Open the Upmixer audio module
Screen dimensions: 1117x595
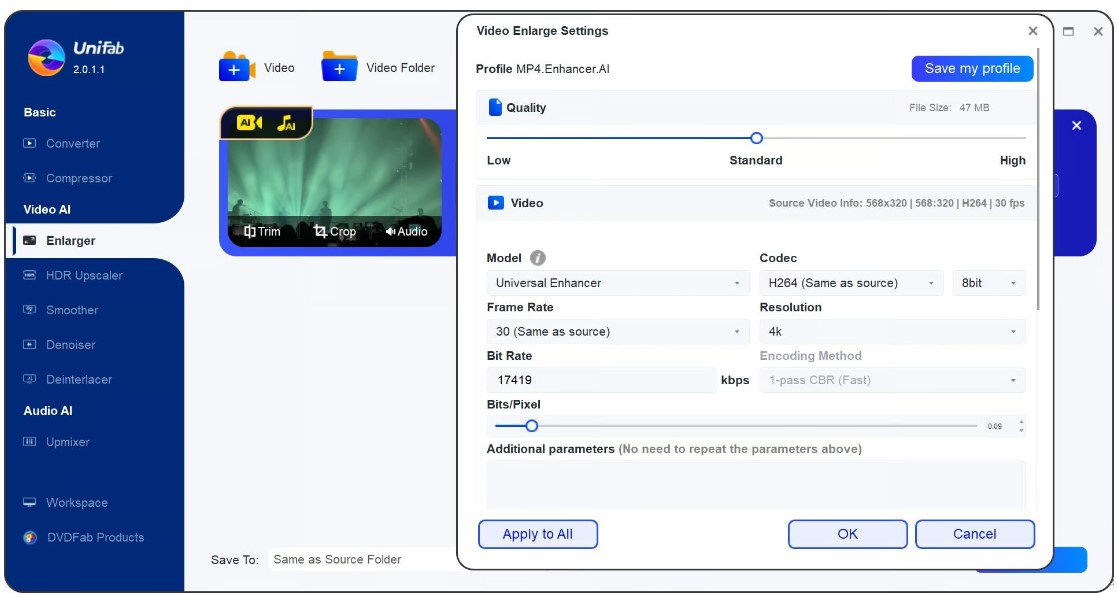[68, 442]
